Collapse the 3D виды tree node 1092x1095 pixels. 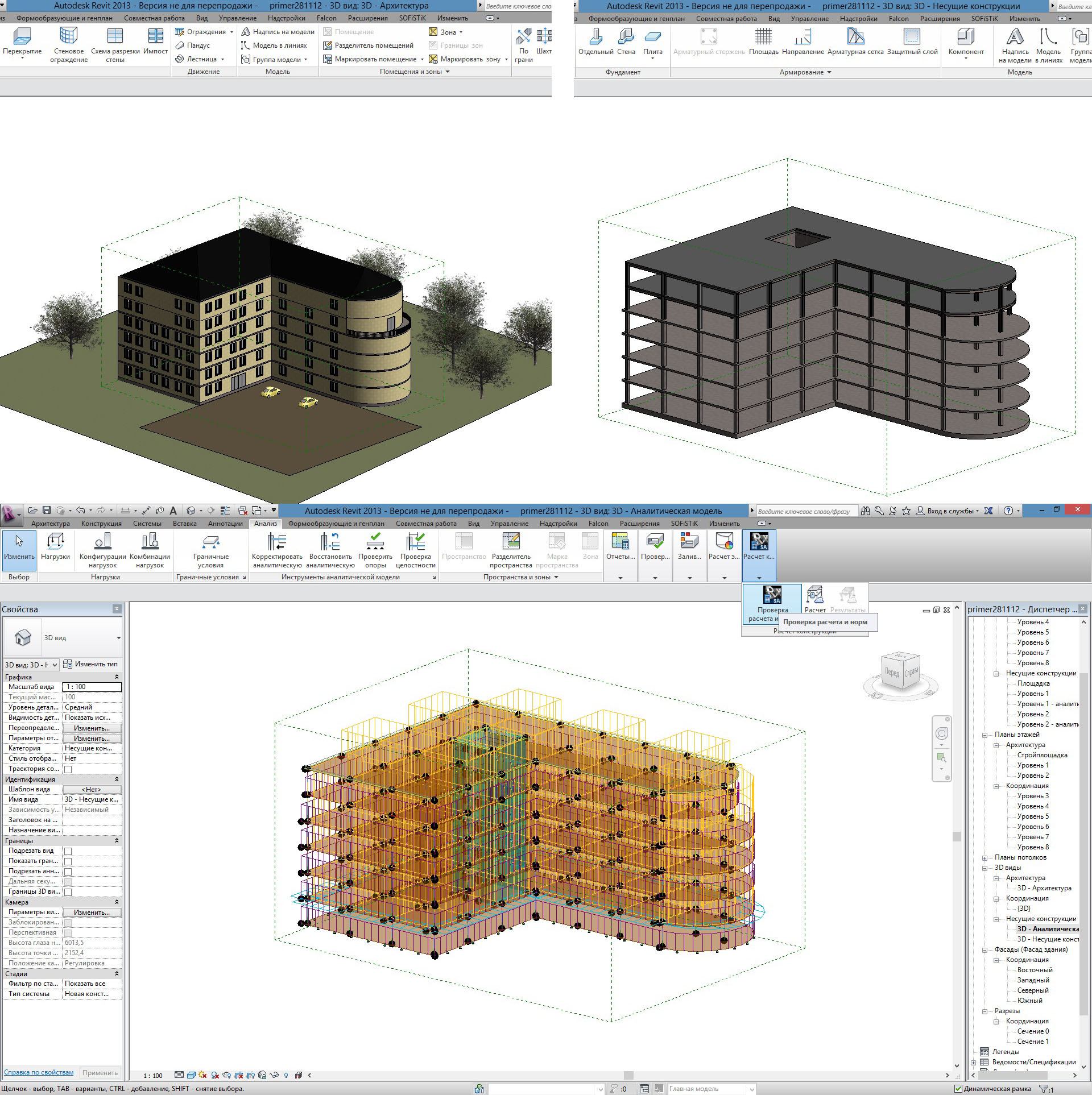985,868
